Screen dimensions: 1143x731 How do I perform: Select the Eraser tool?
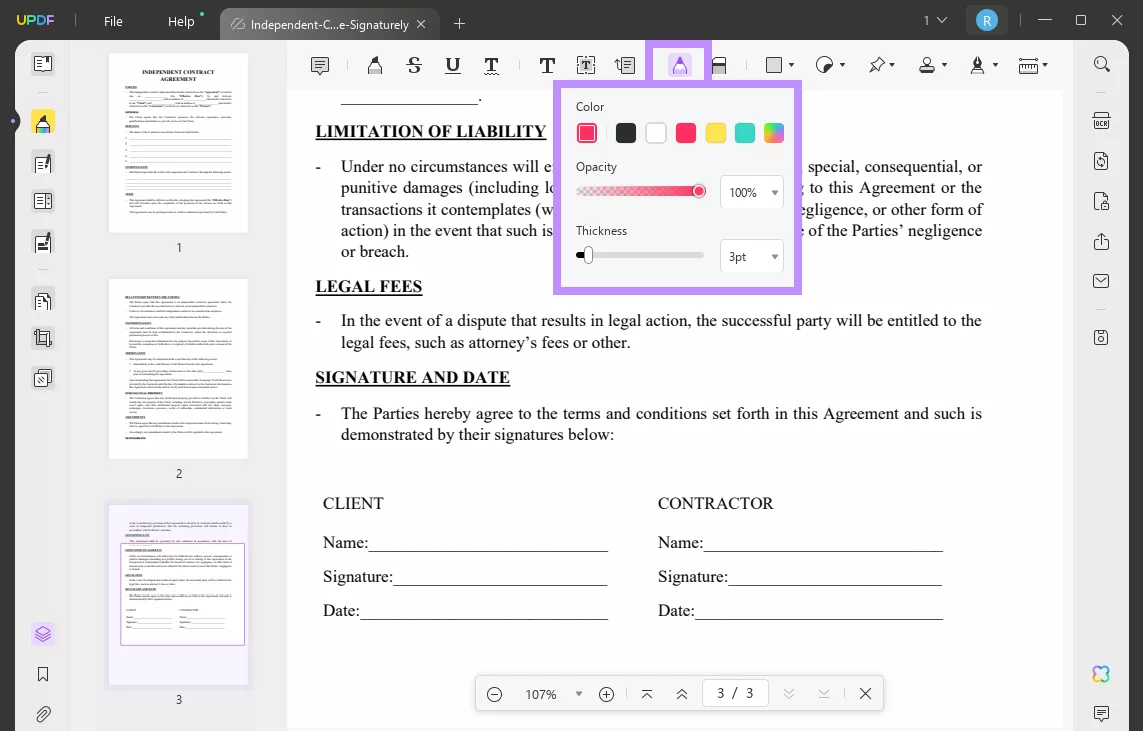[719, 66]
